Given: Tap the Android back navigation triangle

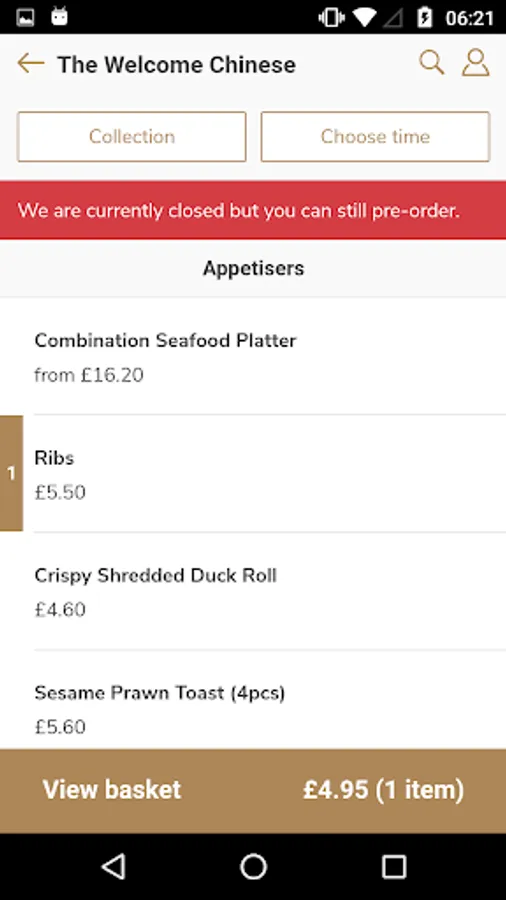Looking at the screenshot, I should tap(114, 866).
